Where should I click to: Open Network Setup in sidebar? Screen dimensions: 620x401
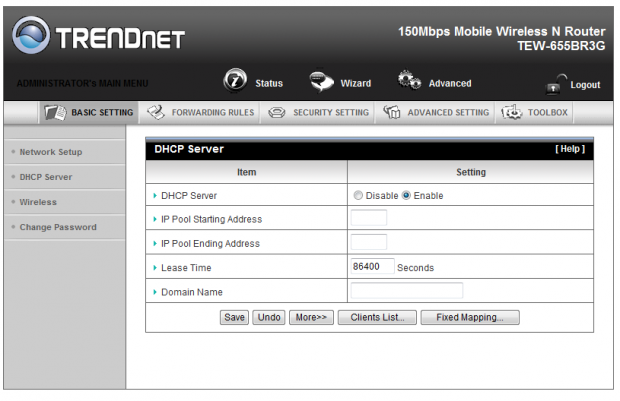tap(51, 152)
